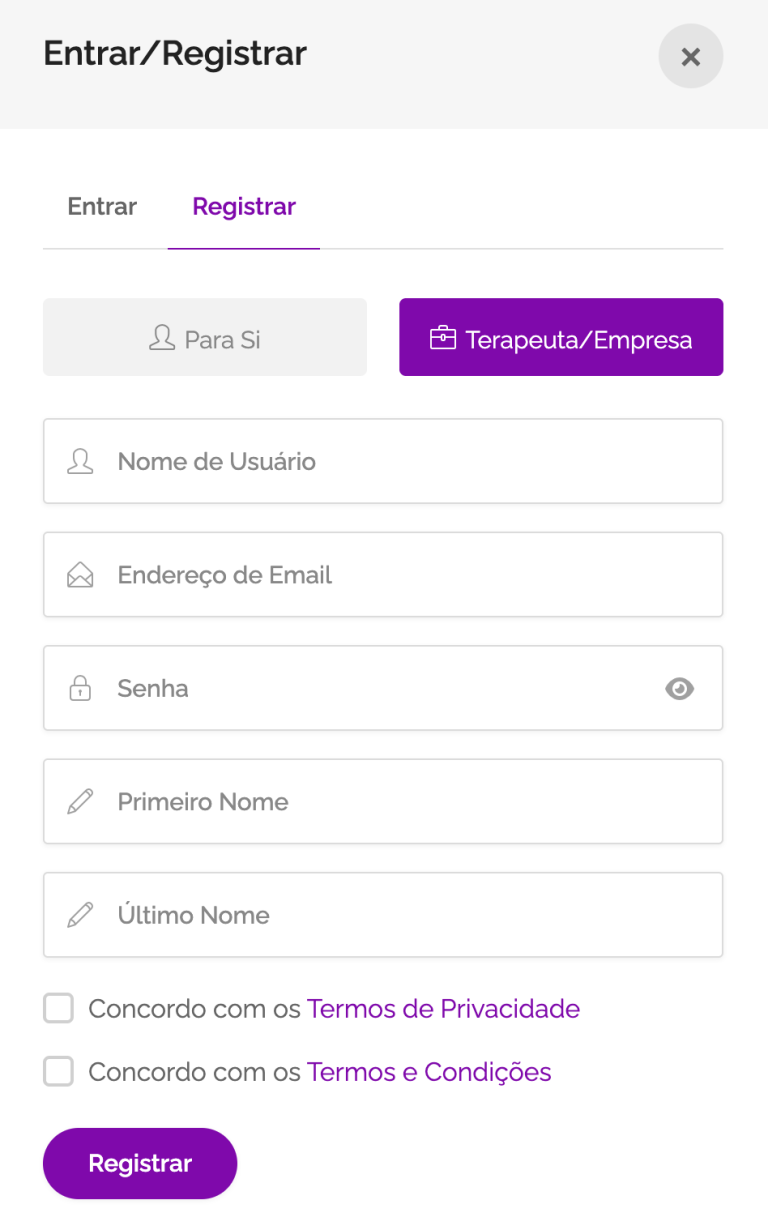The image size is (768, 1230).
Task: Click the pencil icon beside Primeiro Nome
Action: [80, 801]
